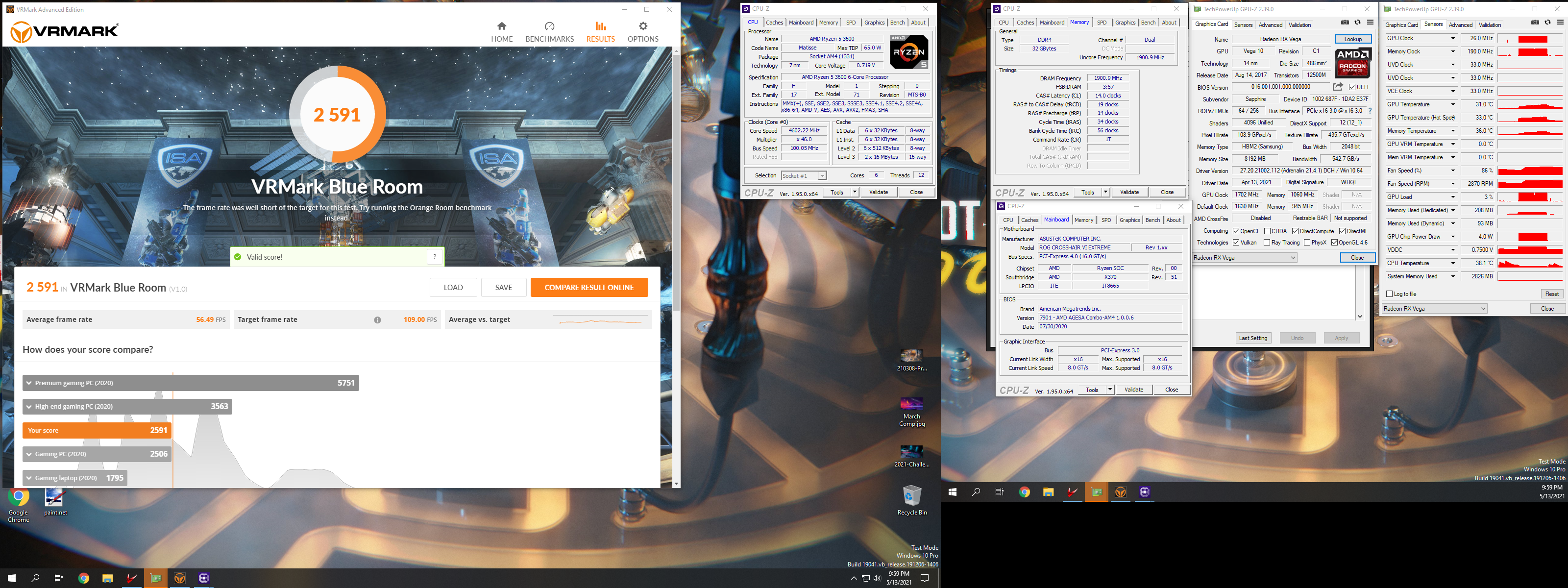Open Memory Clock sensor dropdown
Viewport: 1568px width, 588px height.
pyautogui.click(x=1453, y=52)
